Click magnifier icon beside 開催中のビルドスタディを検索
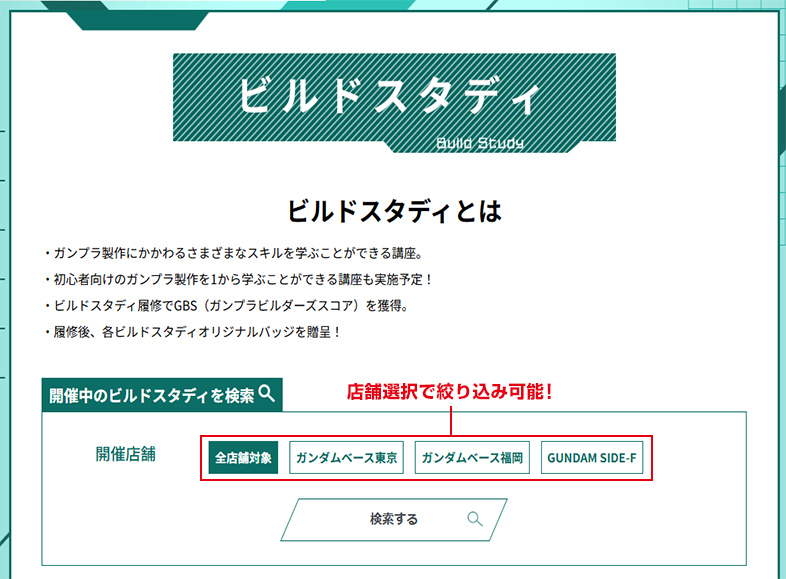This screenshot has width=786, height=579. (267, 394)
